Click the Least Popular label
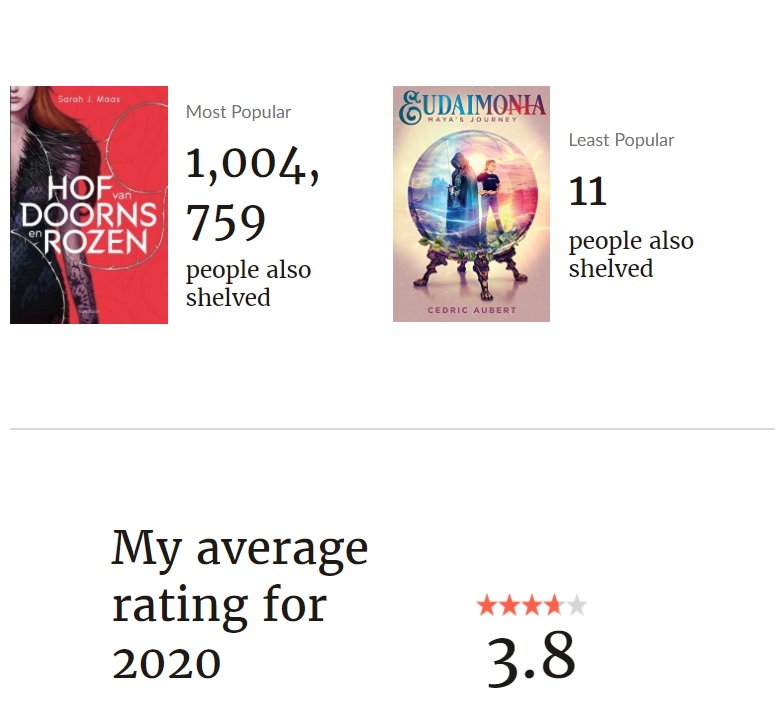This screenshot has width=782, height=712. coord(621,140)
